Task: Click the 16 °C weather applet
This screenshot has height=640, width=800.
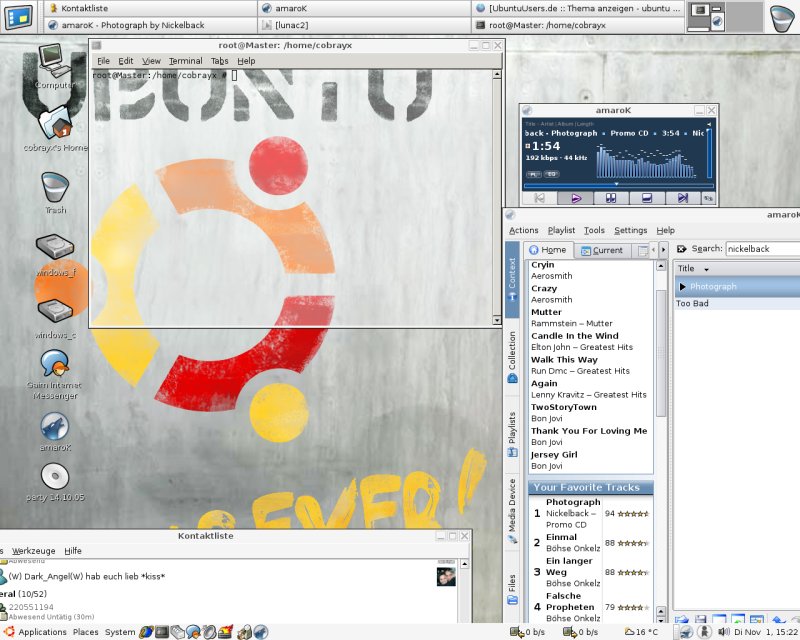Action: pyautogui.click(x=642, y=632)
